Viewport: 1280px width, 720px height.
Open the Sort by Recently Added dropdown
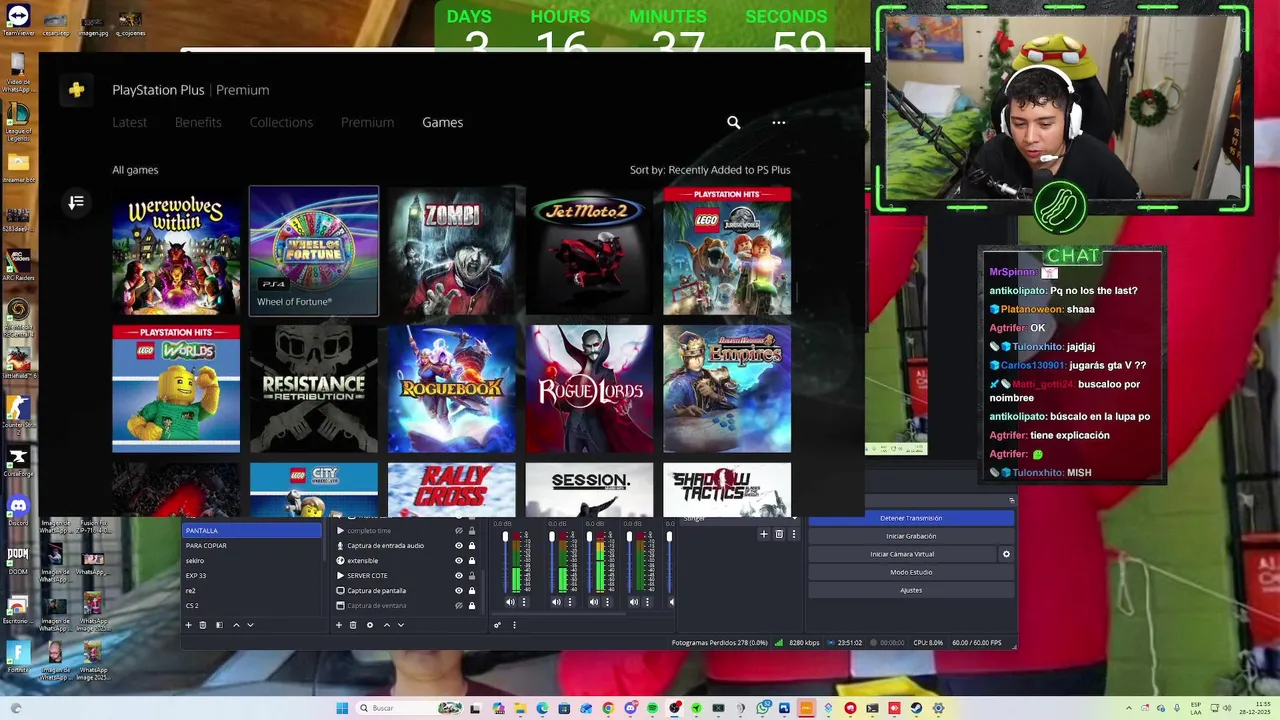click(x=710, y=170)
